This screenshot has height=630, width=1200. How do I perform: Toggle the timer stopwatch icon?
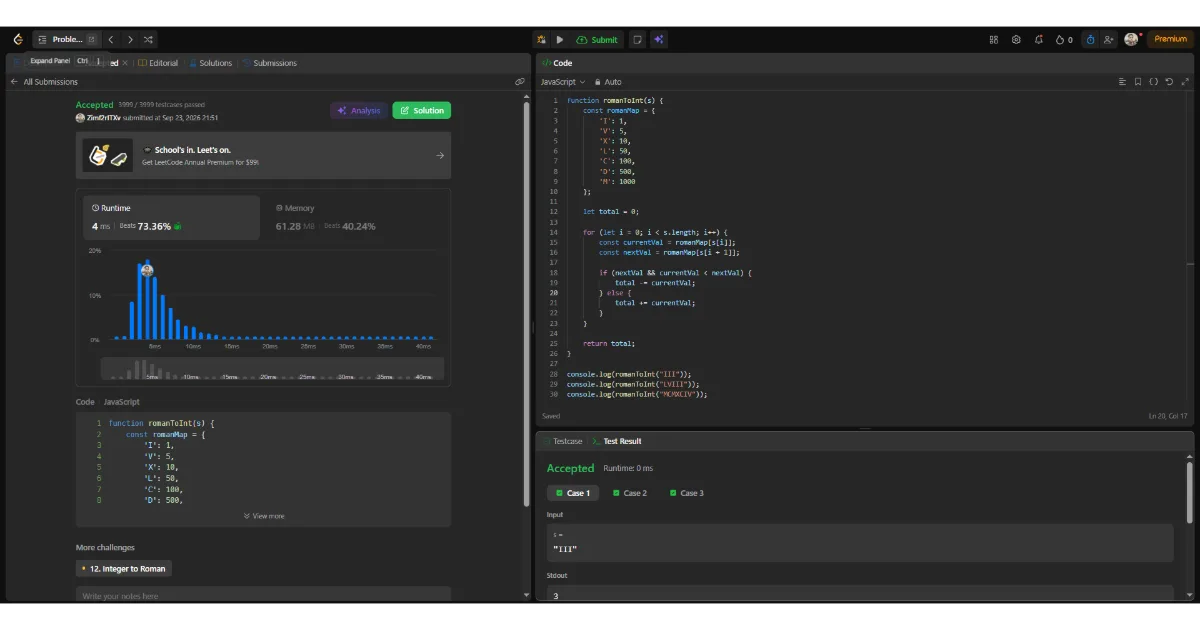tap(1090, 39)
